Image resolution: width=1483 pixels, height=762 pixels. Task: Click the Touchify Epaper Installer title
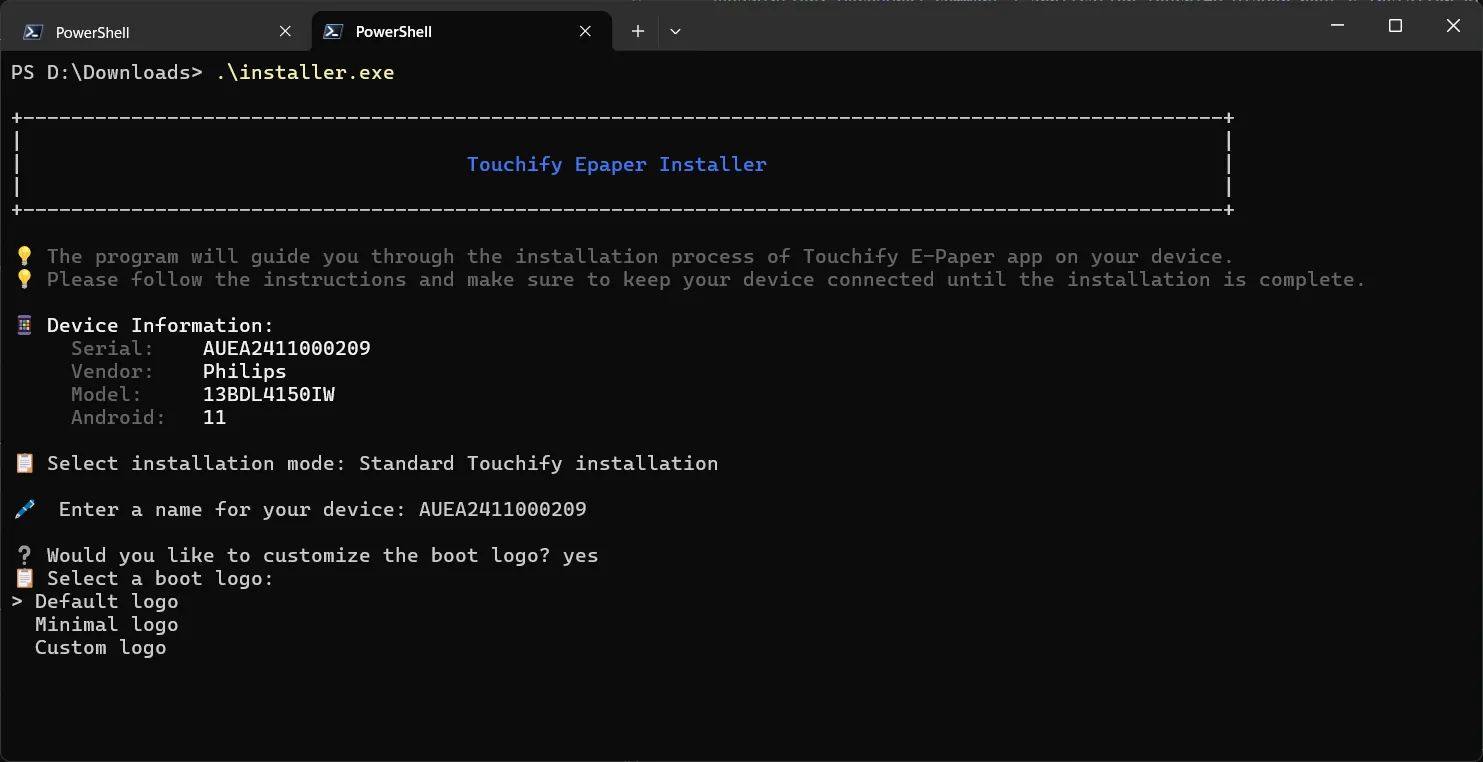click(x=617, y=165)
